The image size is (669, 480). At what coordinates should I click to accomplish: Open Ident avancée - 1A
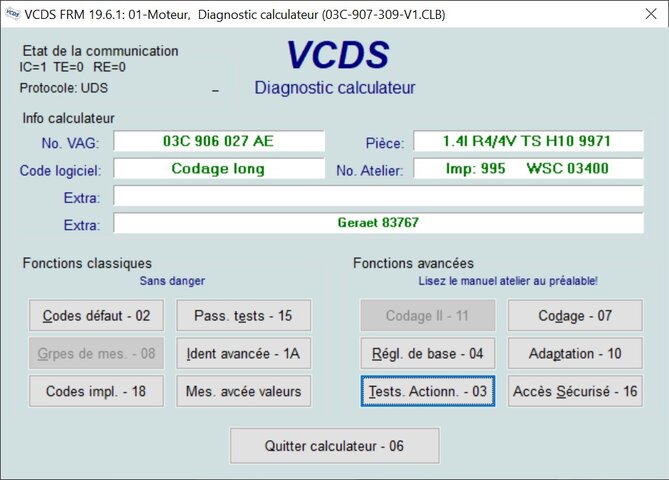[244, 353]
